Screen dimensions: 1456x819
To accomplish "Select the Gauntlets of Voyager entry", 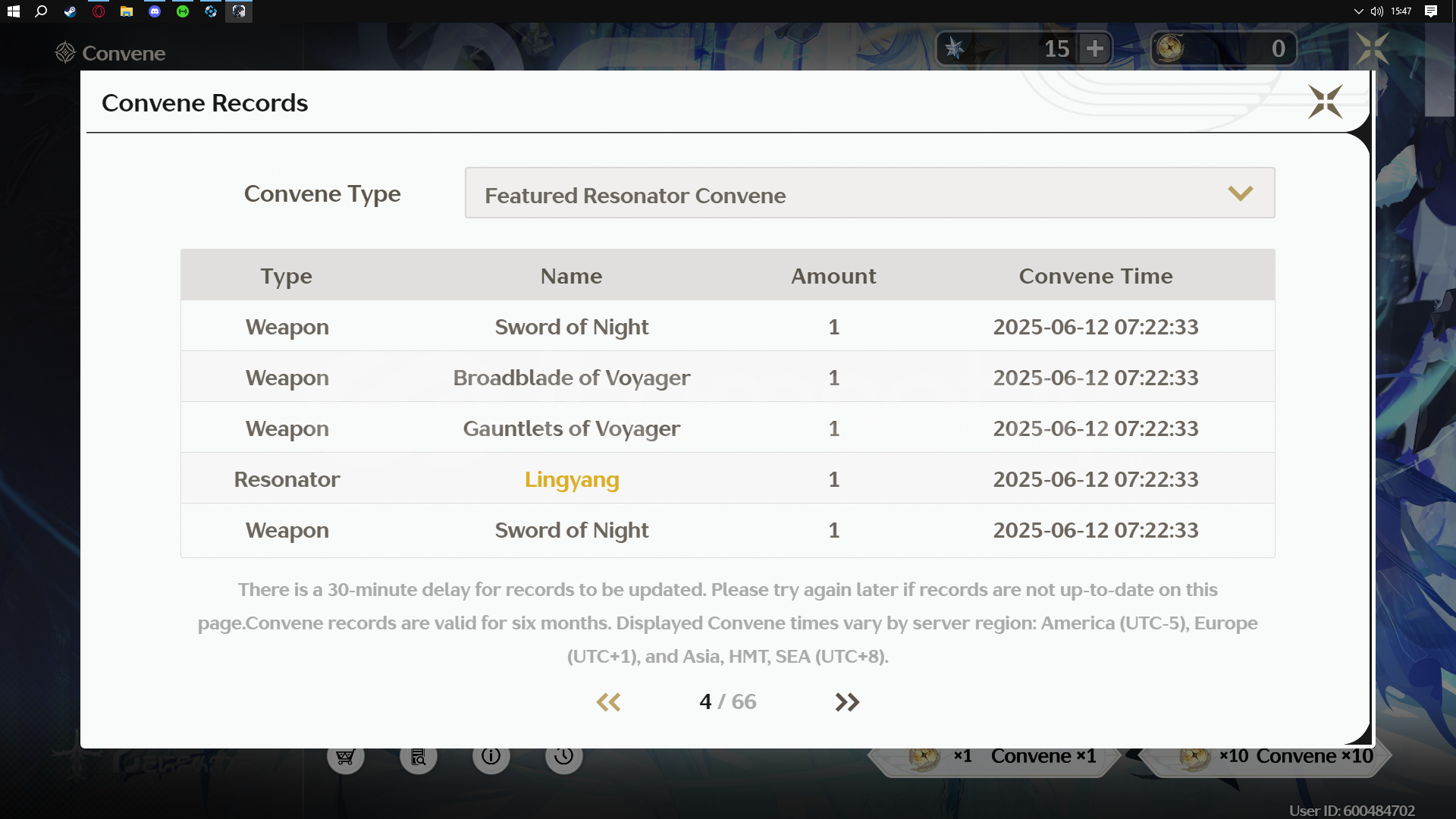I will pyautogui.click(x=572, y=428).
